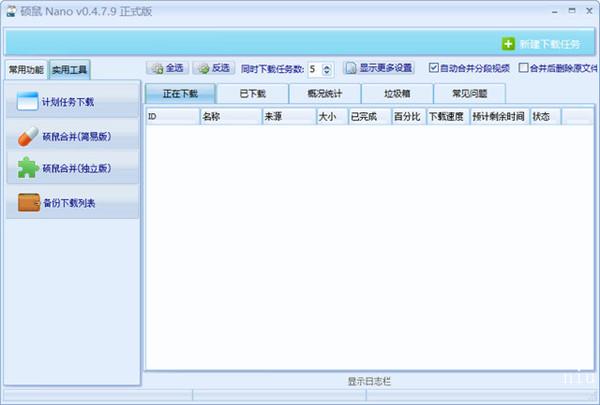The height and width of the screenshot is (405, 600).
Task: Sort by the 下载速度 column header
Action: click(448, 116)
